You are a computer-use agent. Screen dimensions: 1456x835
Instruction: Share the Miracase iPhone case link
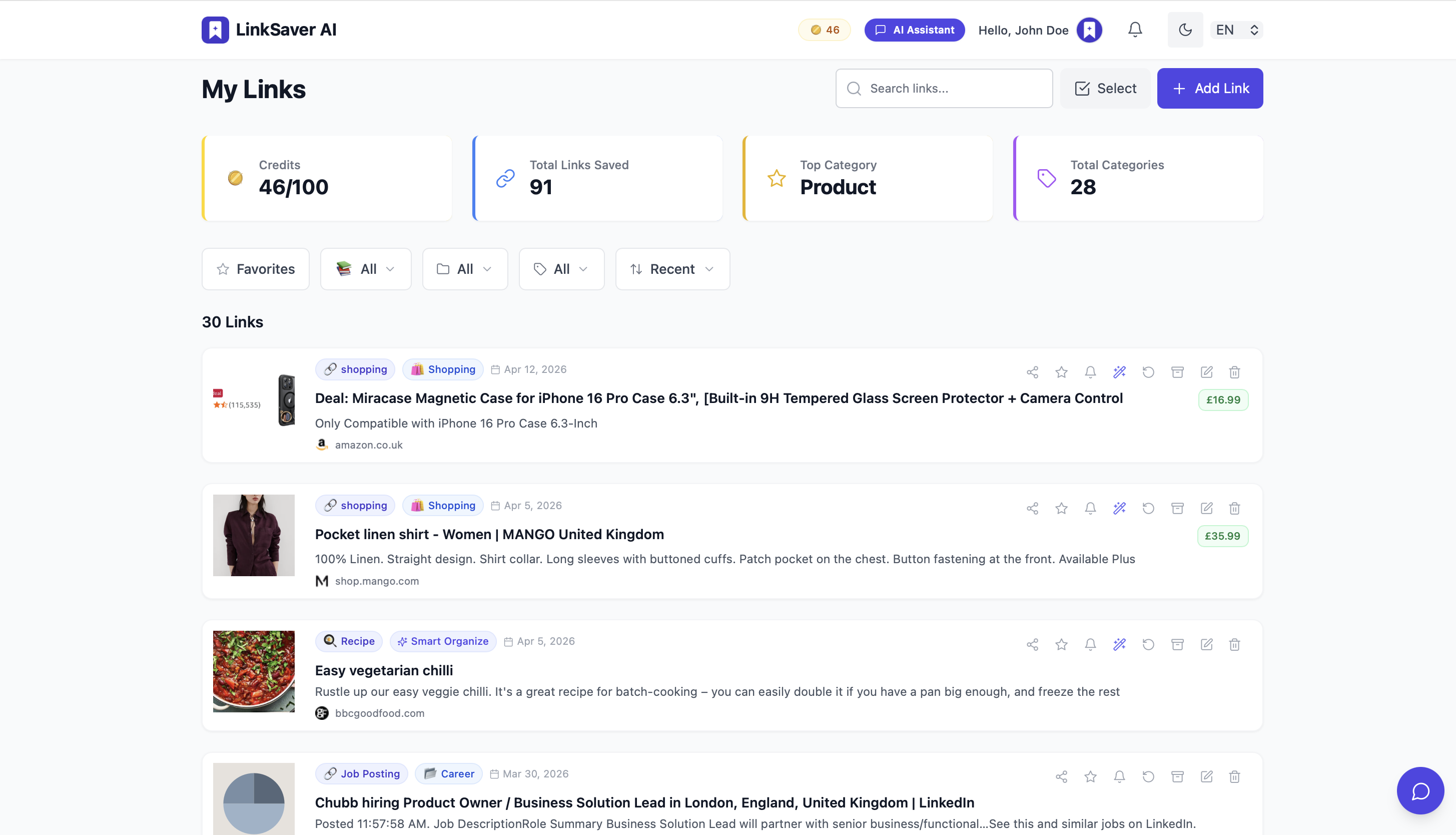[x=1033, y=371]
